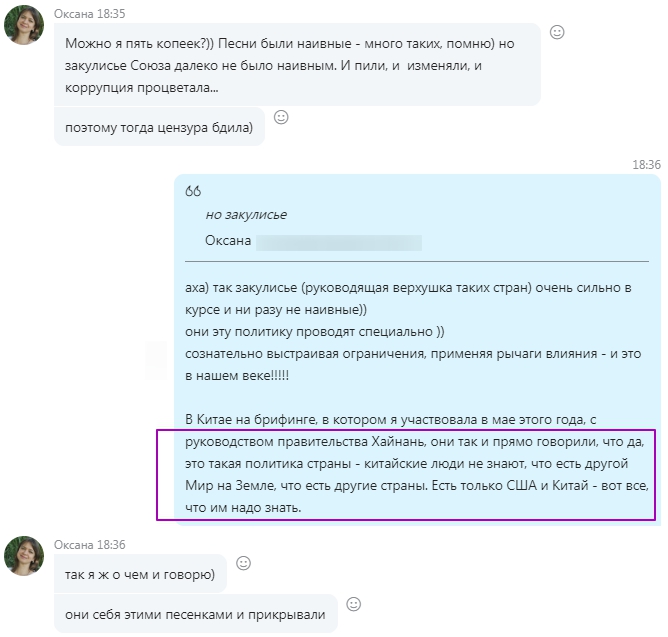Open the quoted text 'но закулисье'
The height and width of the screenshot is (637, 668).
[246, 214]
